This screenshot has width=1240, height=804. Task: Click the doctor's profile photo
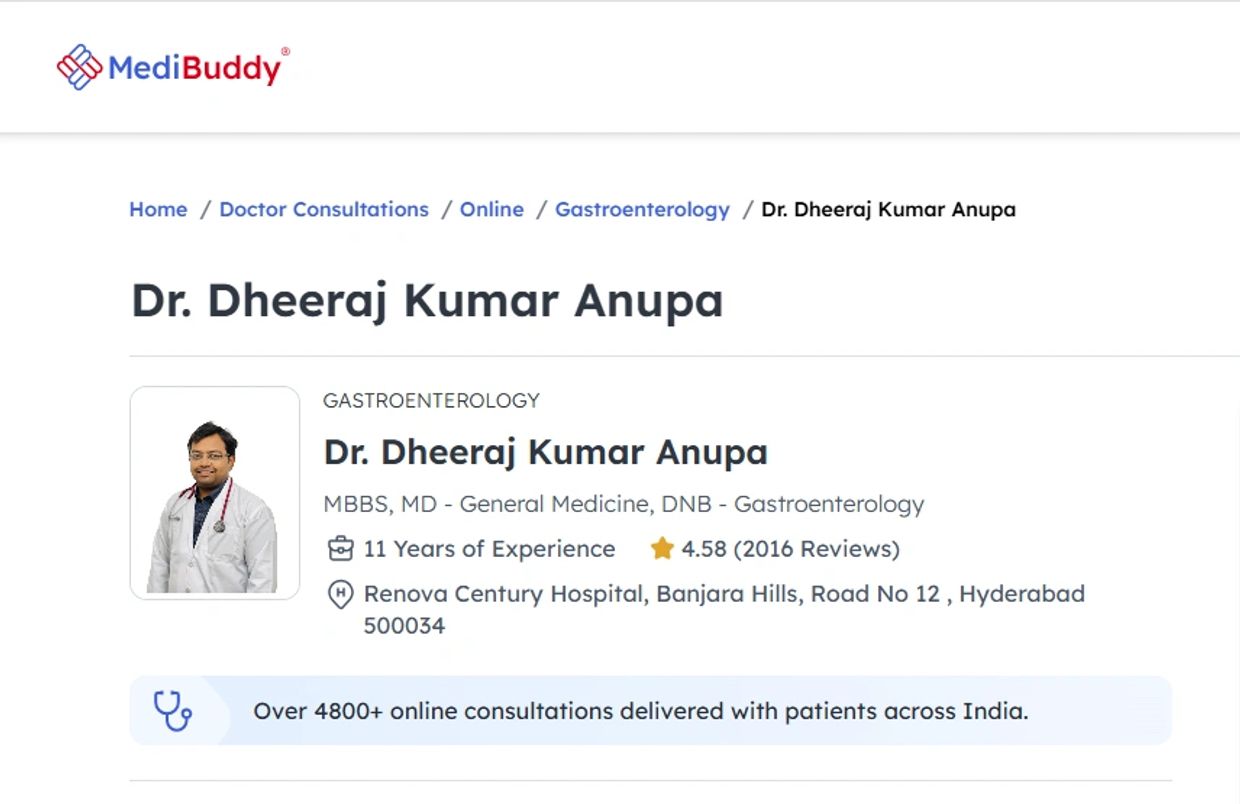(215, 493)
